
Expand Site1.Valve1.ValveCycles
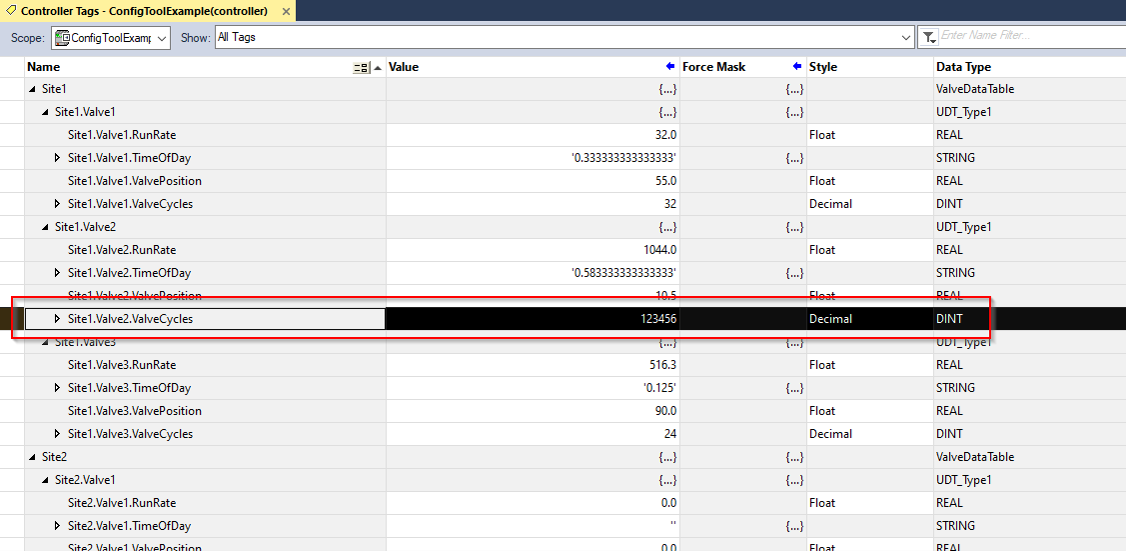[57, 203]
